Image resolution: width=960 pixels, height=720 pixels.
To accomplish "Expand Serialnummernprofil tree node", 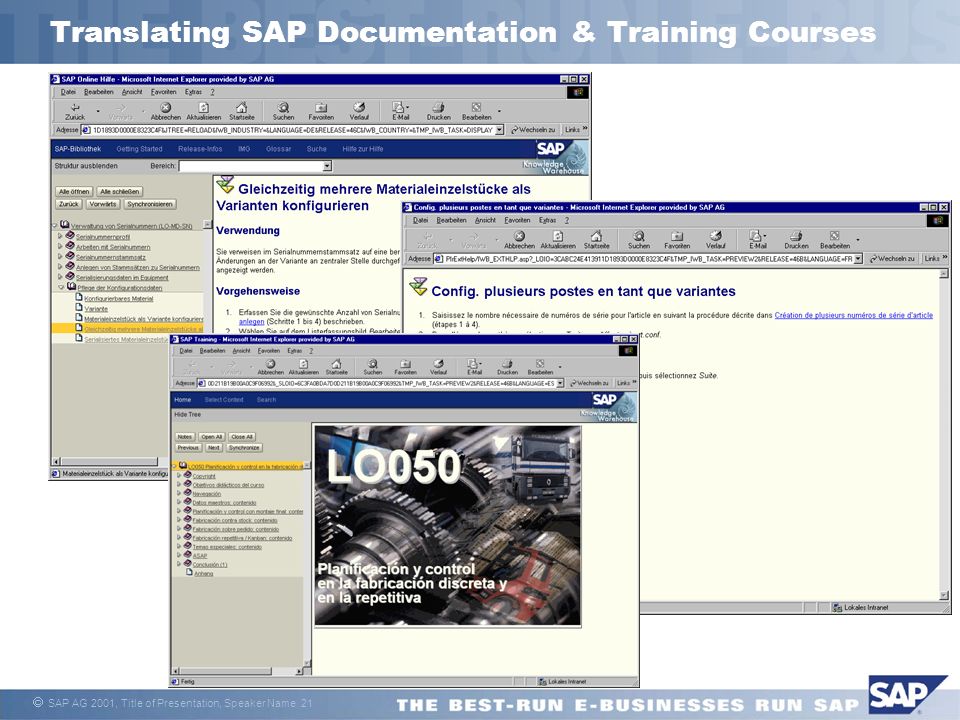I will click(60, 236).
